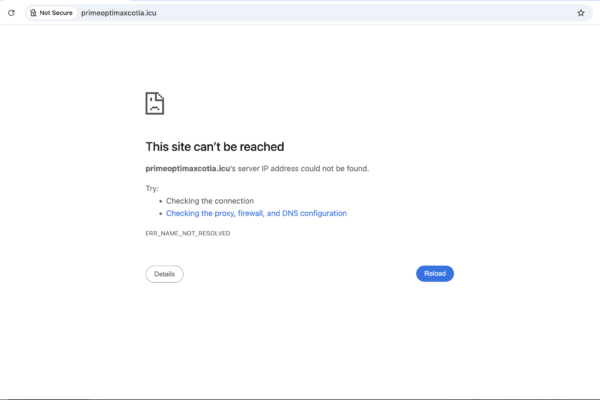Open the Not Secure site information chip
Viewport: 600px width, 400px height.
coord(50,13)
